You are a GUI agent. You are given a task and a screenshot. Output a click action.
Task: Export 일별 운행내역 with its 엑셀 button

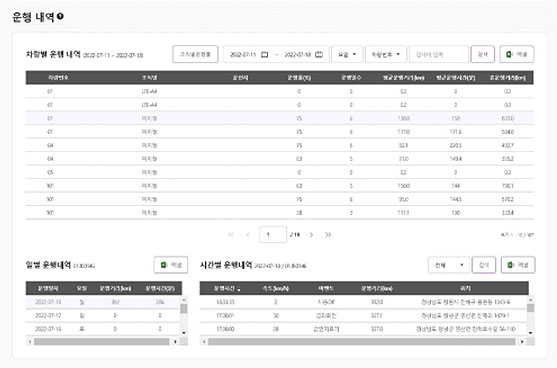171,265
